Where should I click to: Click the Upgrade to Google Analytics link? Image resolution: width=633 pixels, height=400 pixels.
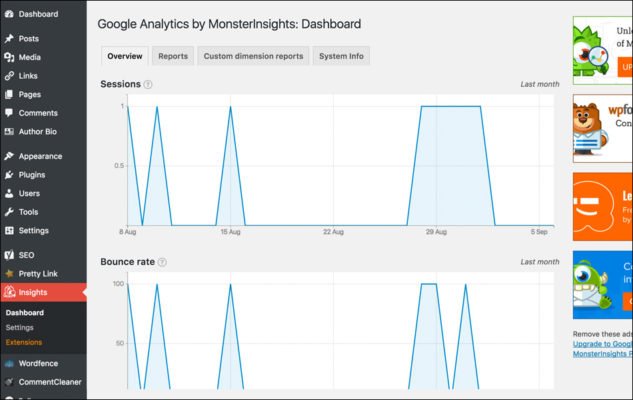point(602,344)
